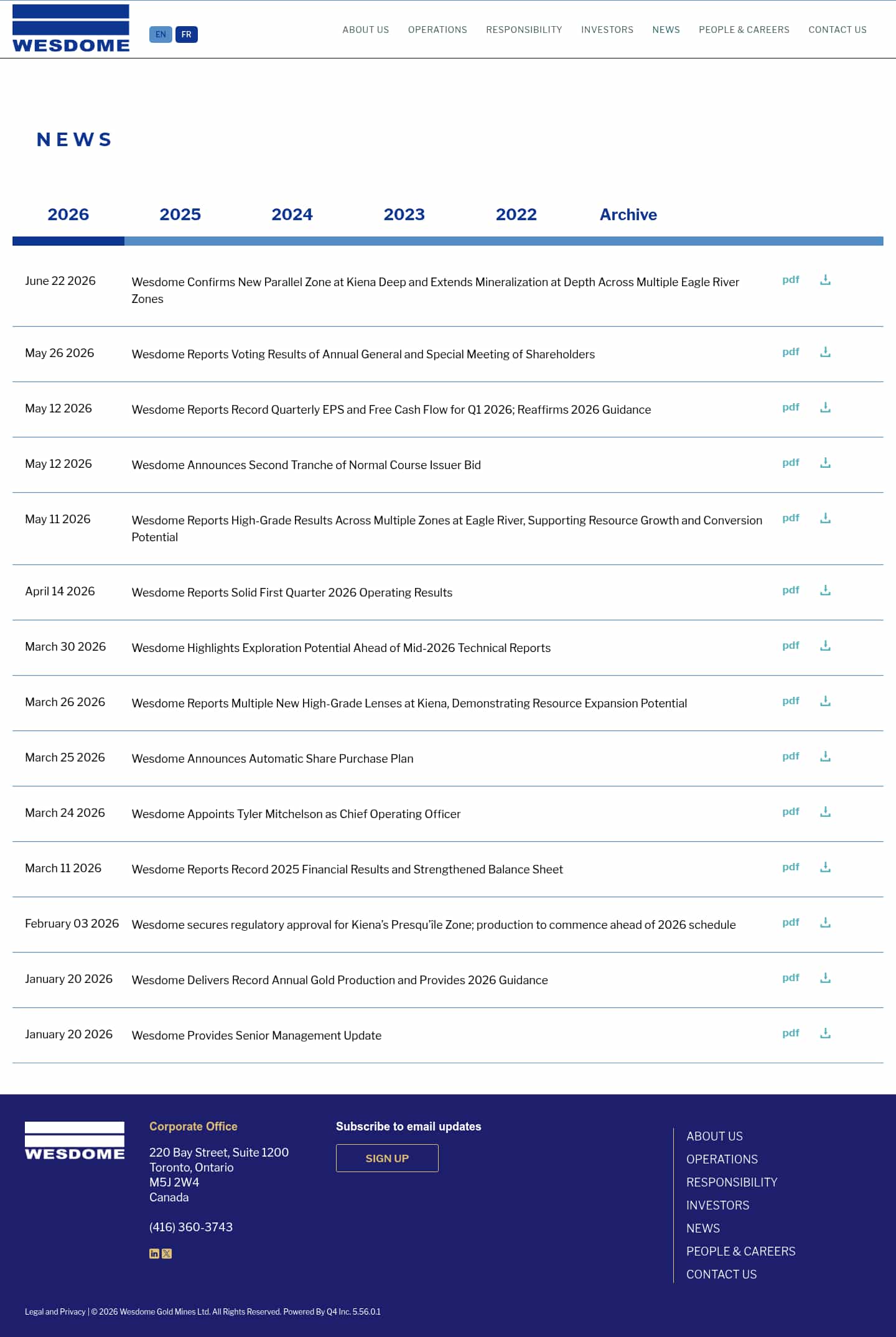This screenshot has width=896, height=1337.
Task: Download the Senior Management Update release
Action: pyautogui.click(x=825, y=1033)
